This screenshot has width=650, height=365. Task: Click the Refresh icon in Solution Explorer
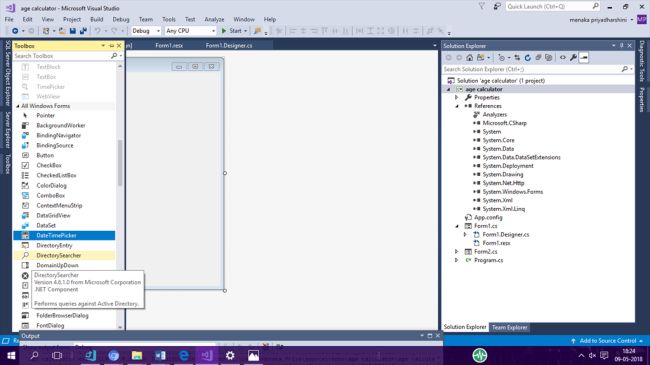tap(528, 58)
